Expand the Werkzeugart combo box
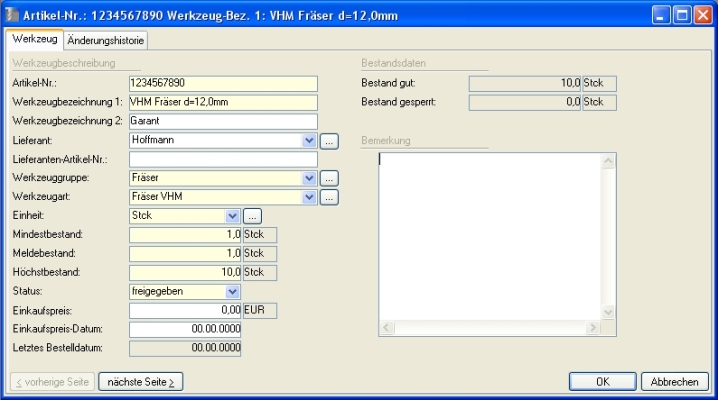The height and width of the screenshot is (400, 718). 309,197
